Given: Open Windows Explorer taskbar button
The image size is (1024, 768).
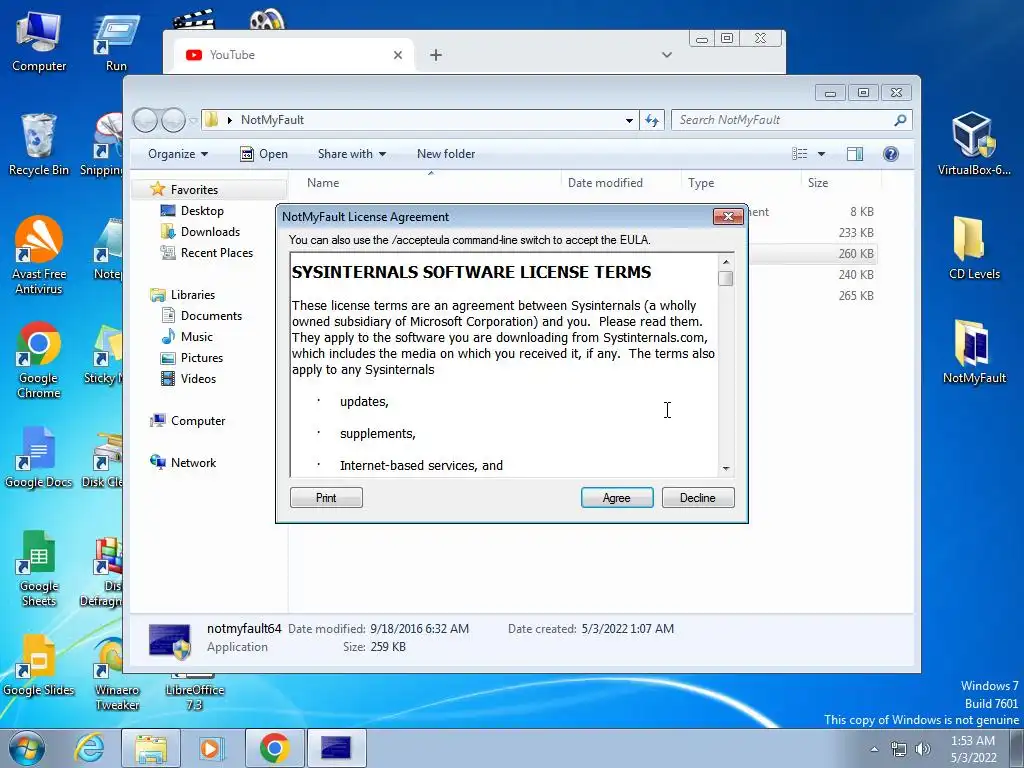Looking at the screenshot, I should (x=151, y=748).
